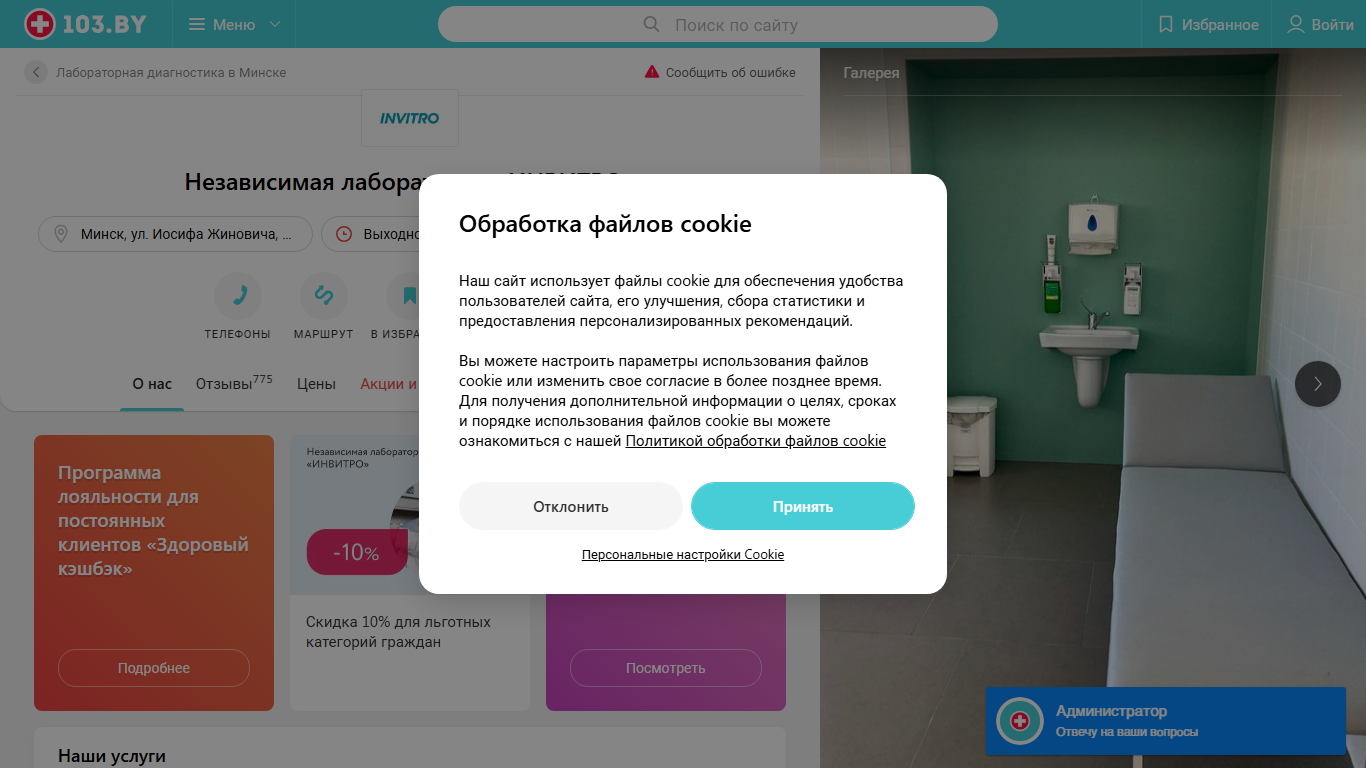This screenshot has height=768, width=1366.
Task: Open the Телефоны phone icon
Action: (238, 296)
